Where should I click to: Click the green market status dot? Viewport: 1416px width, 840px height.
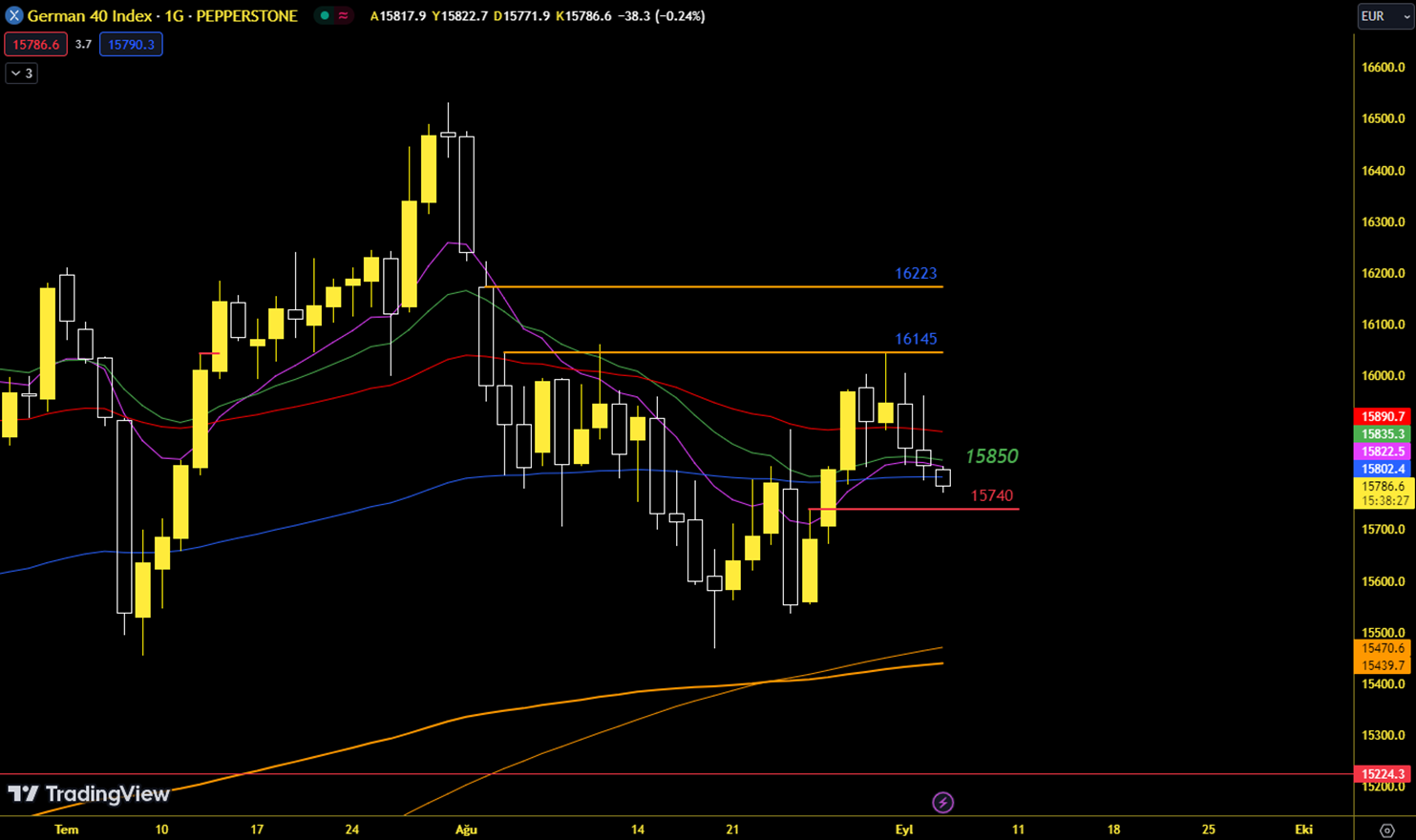(325, 15)
